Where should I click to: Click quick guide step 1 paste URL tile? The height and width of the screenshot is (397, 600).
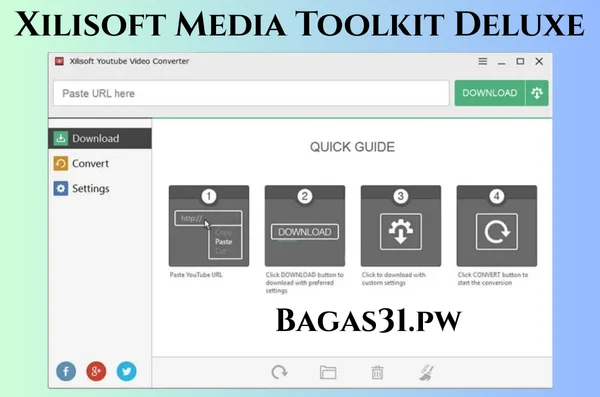(x=209, y=226)
